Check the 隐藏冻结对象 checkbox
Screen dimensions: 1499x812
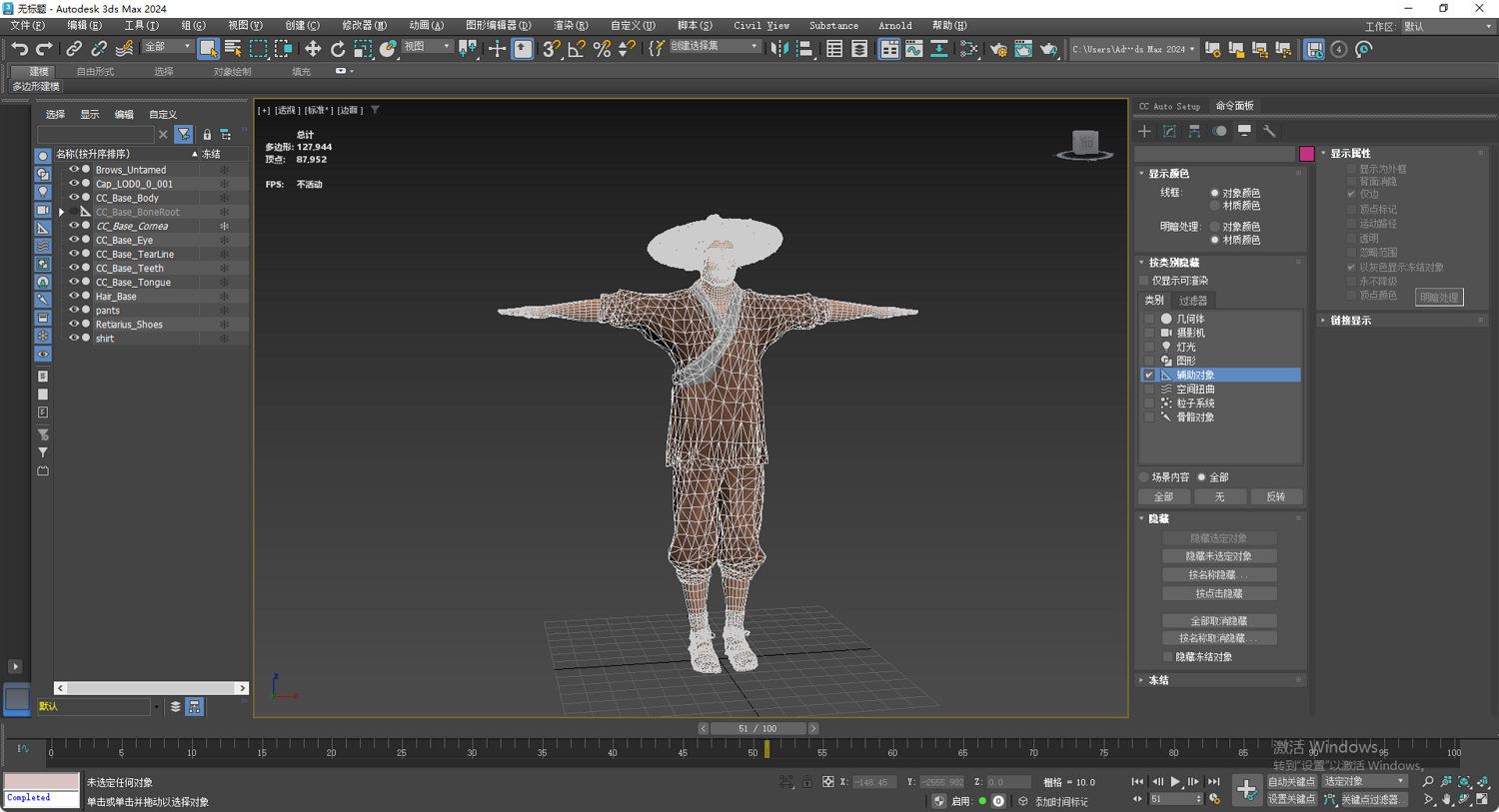click(1168, 657)
